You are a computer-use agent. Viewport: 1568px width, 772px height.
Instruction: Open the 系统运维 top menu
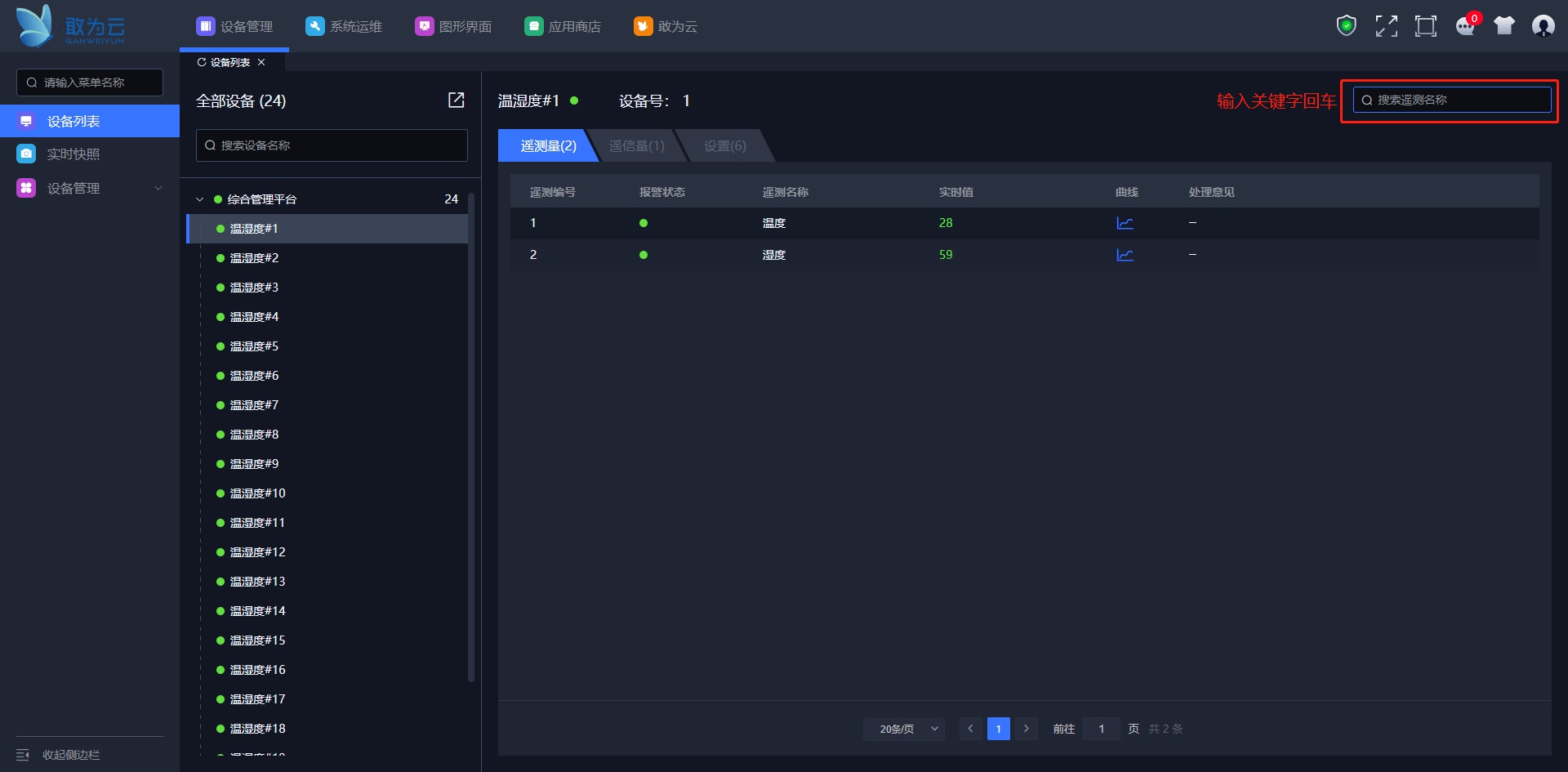click(x=344, y=26)
